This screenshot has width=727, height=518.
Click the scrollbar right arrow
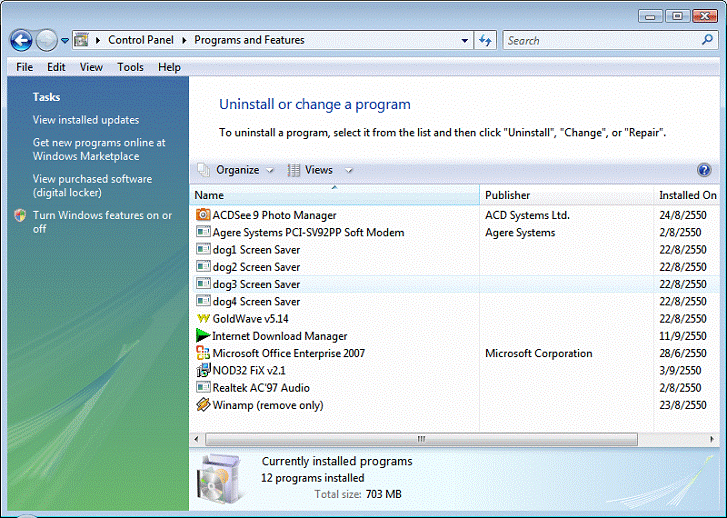click(712, 439)
